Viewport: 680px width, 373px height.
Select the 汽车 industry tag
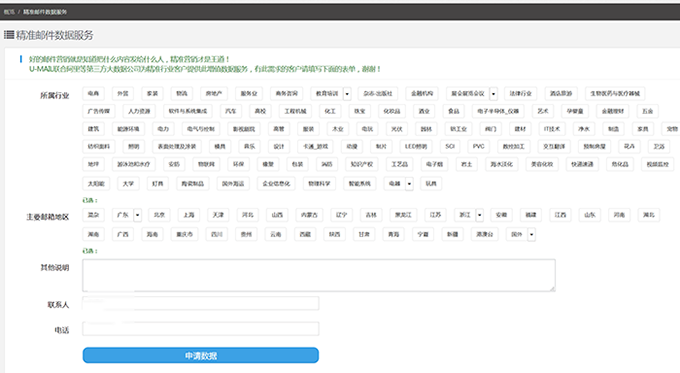pos(231,111)
